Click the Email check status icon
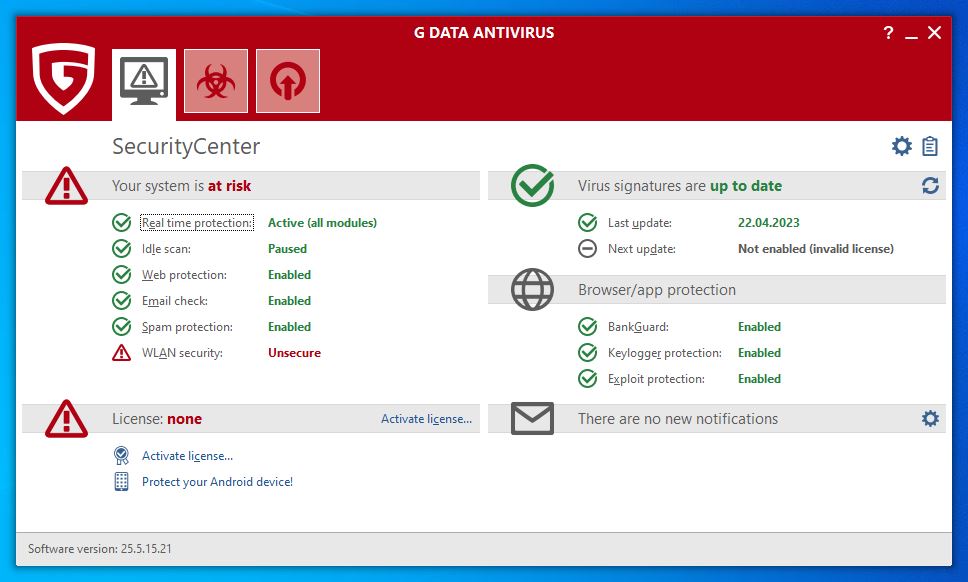The width and height of the screenshot is (968, 582). tap(122, 301)
